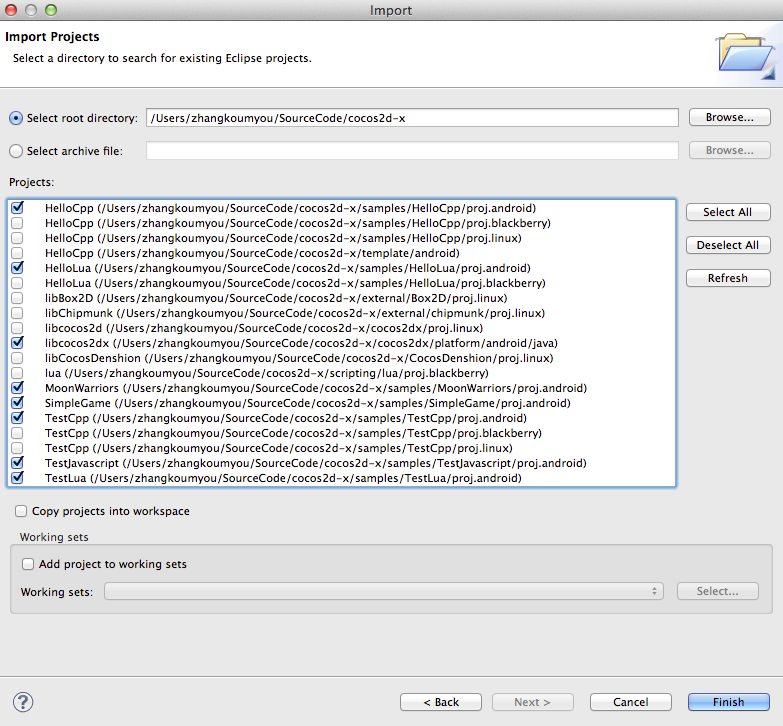This screenshot has width=783, height=726.
Task: Select the 'Select root directory' radio button
Action: tap(16, 118)
